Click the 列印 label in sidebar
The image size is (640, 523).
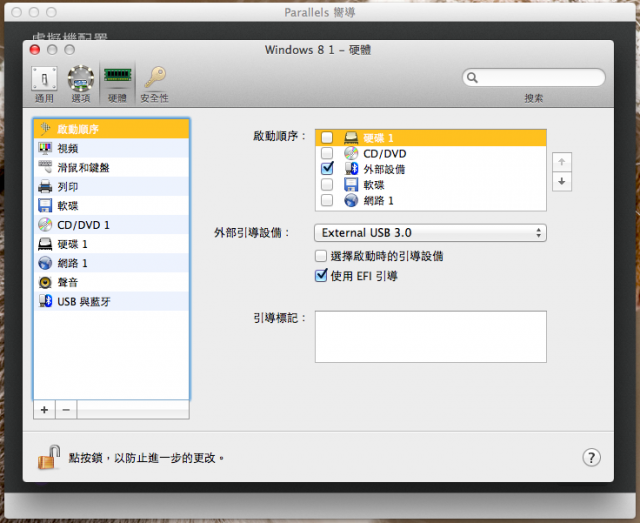click(67, 187)
